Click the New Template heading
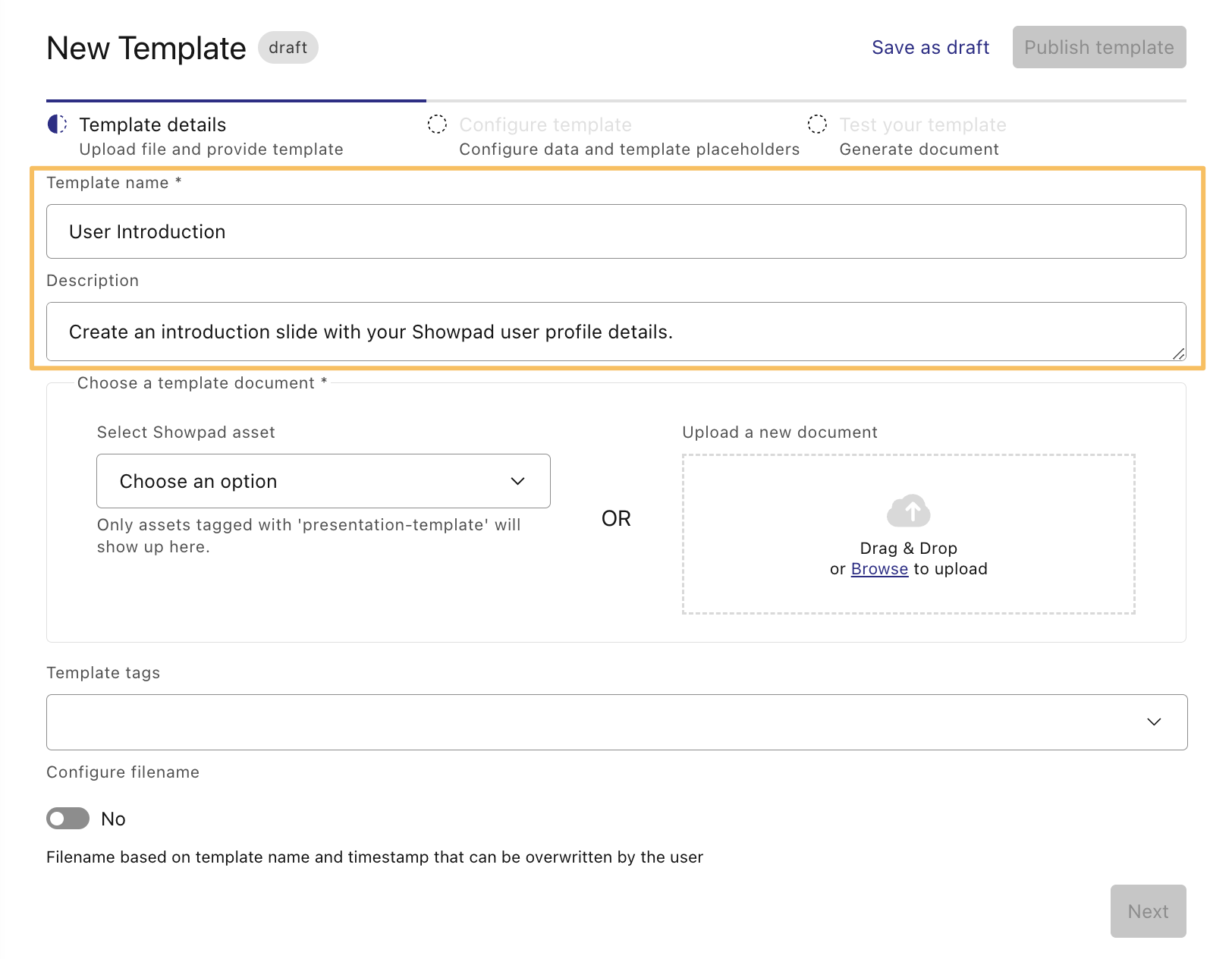Image resolution: width=1232 pixels, height=959 pixels. tap(146, 48)
